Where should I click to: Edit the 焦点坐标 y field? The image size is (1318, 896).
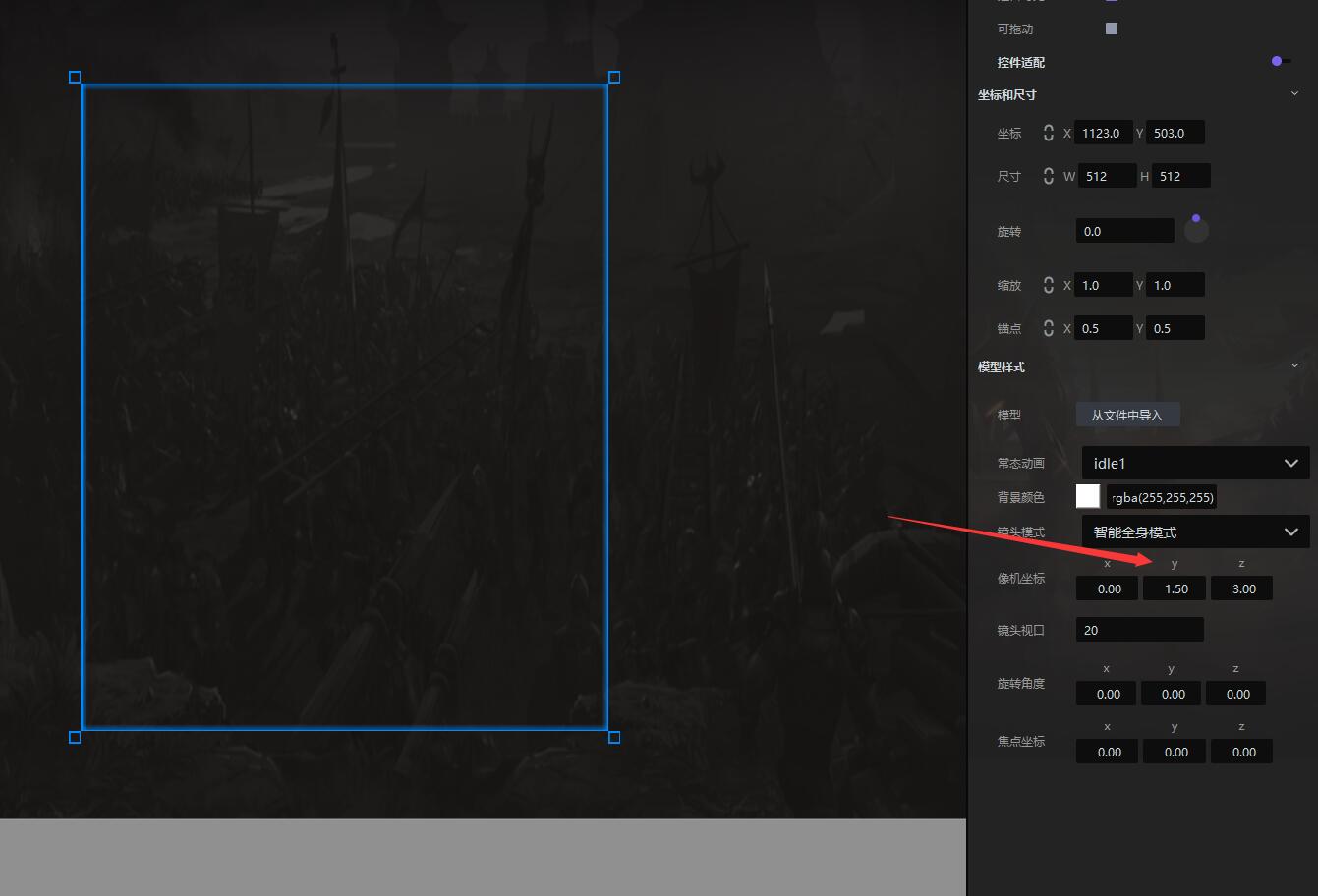[1175, 752]
